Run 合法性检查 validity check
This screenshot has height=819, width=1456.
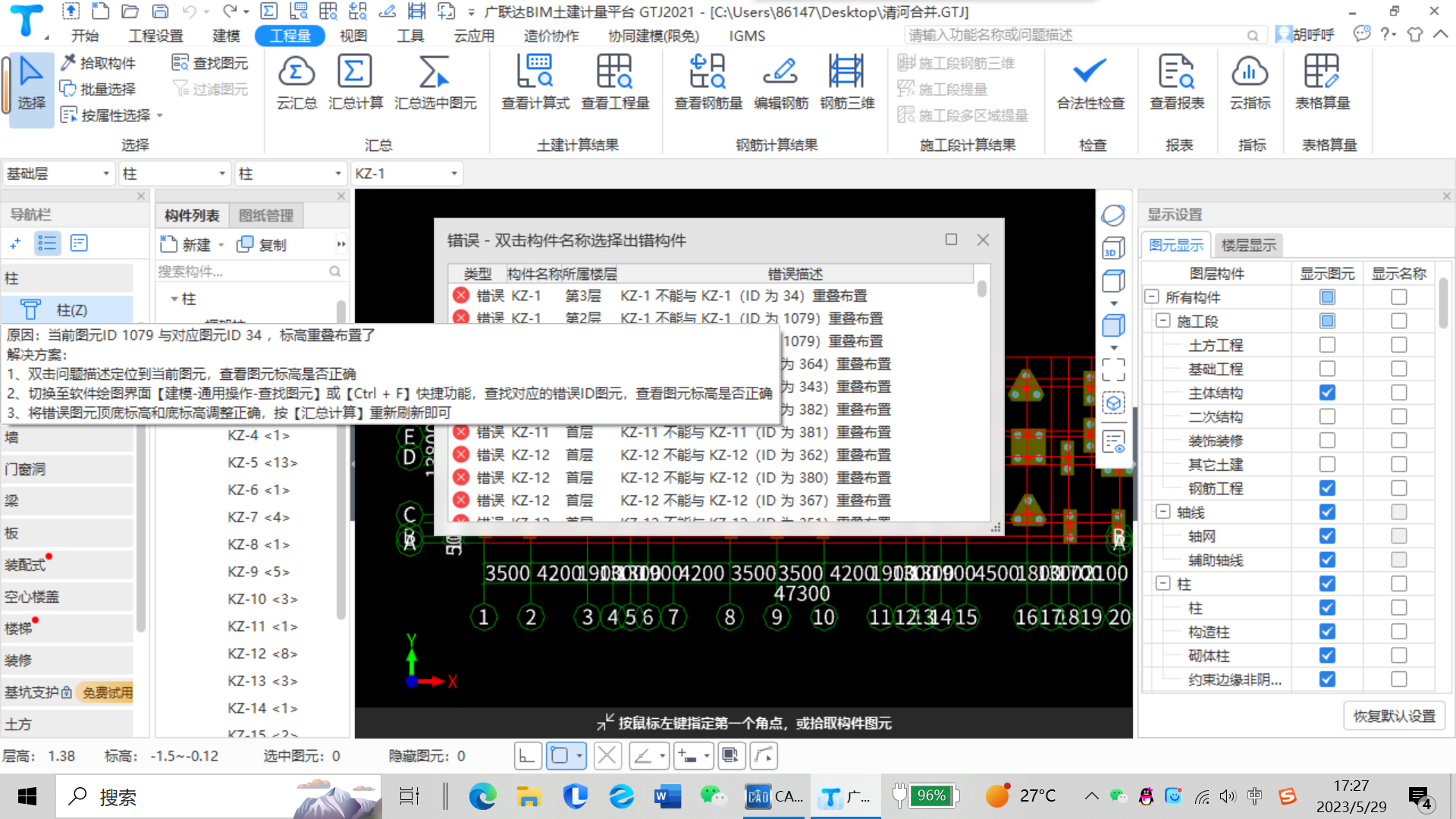point(1090,82)
